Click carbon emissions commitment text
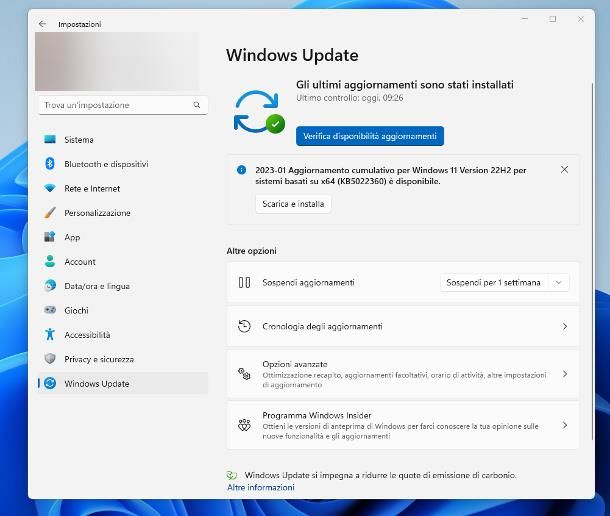 380,475
